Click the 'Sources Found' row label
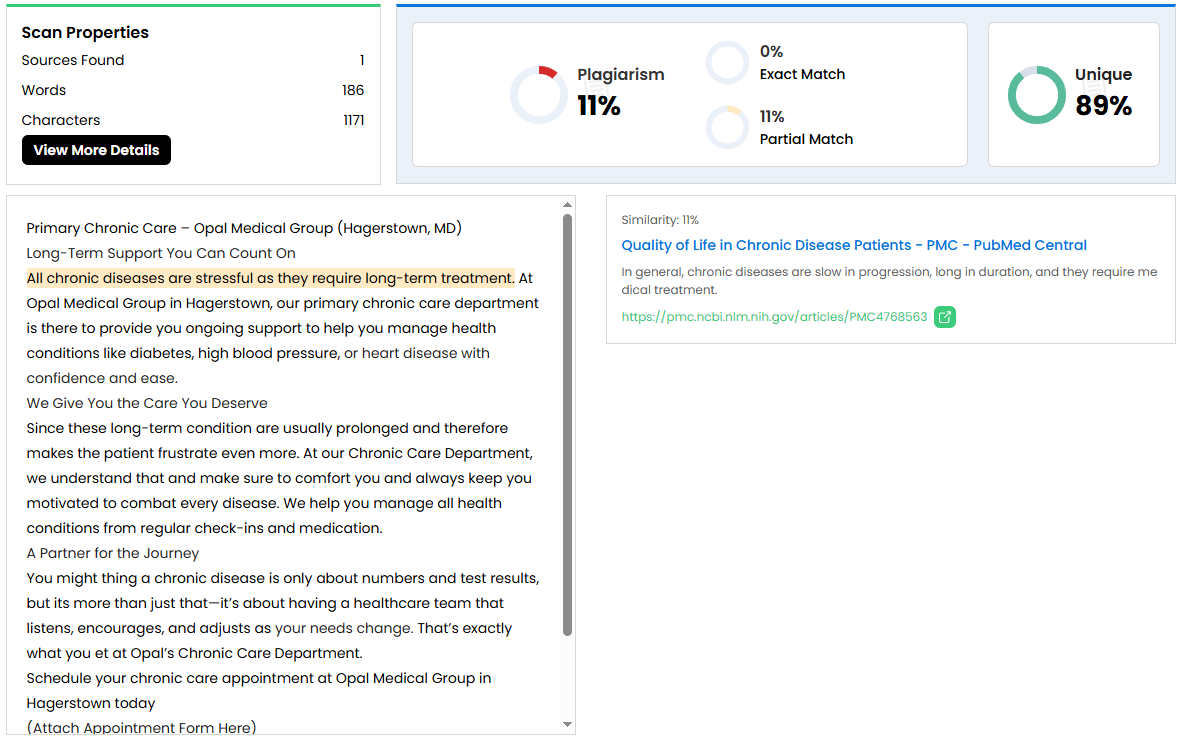Viewport: 1179px width, 737px height. [73, 60]
